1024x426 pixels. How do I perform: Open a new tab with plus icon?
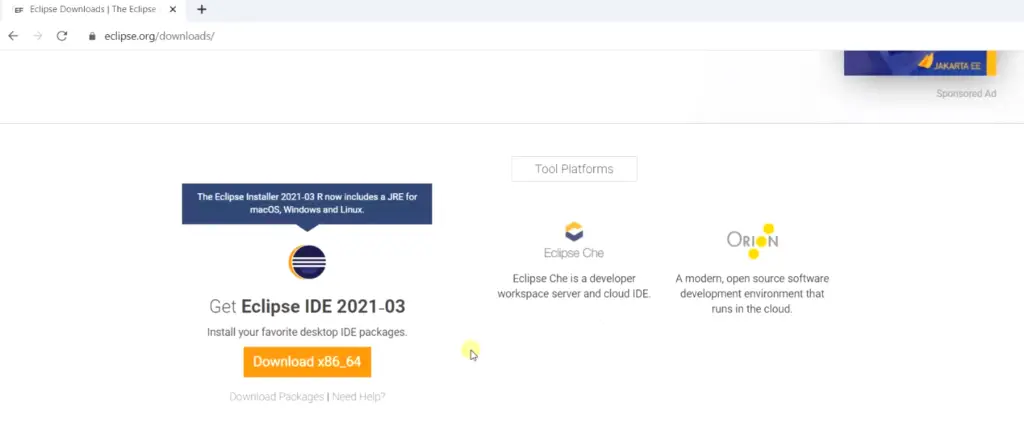[202, 9]
